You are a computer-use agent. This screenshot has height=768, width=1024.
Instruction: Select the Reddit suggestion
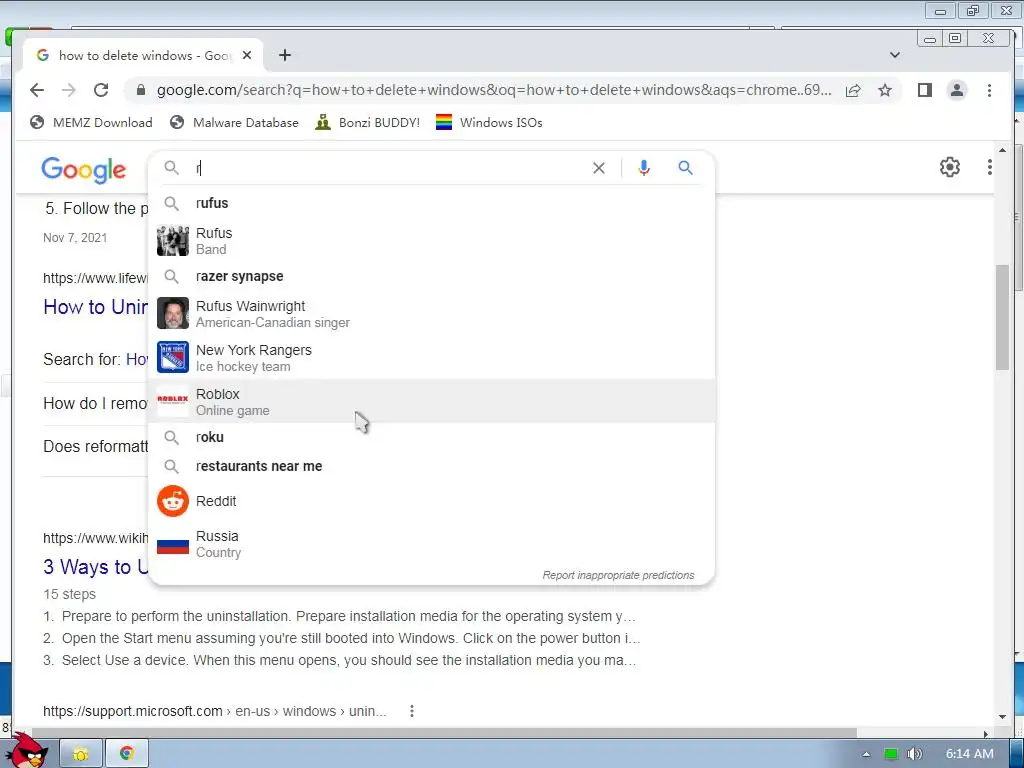[432, 501]
